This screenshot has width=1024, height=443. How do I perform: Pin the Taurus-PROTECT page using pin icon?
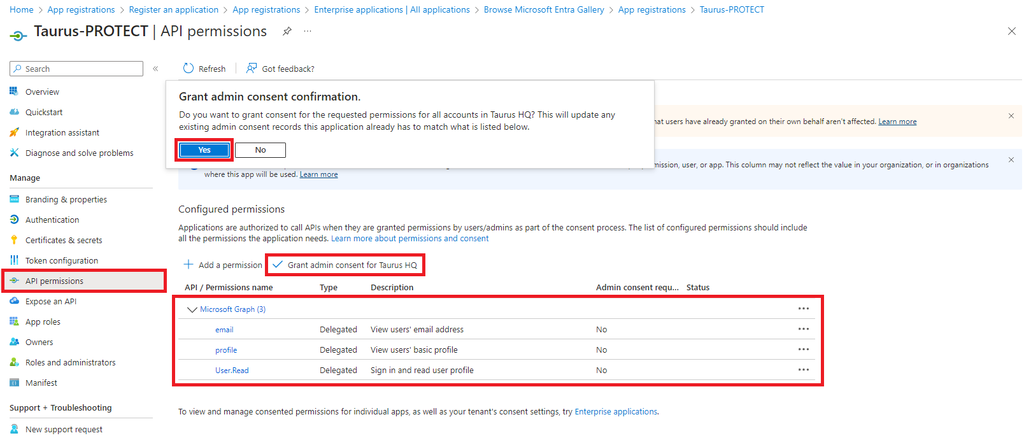[287, 31]
